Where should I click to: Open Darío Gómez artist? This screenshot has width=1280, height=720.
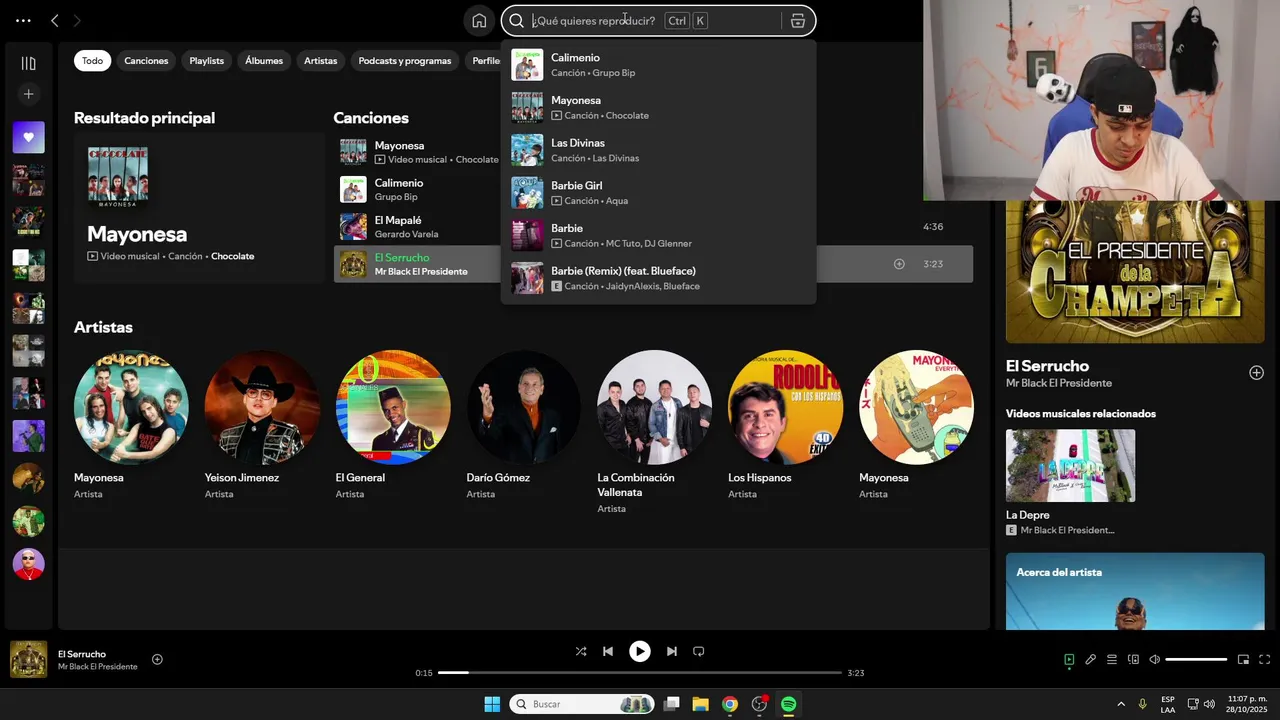pos(524,426)
